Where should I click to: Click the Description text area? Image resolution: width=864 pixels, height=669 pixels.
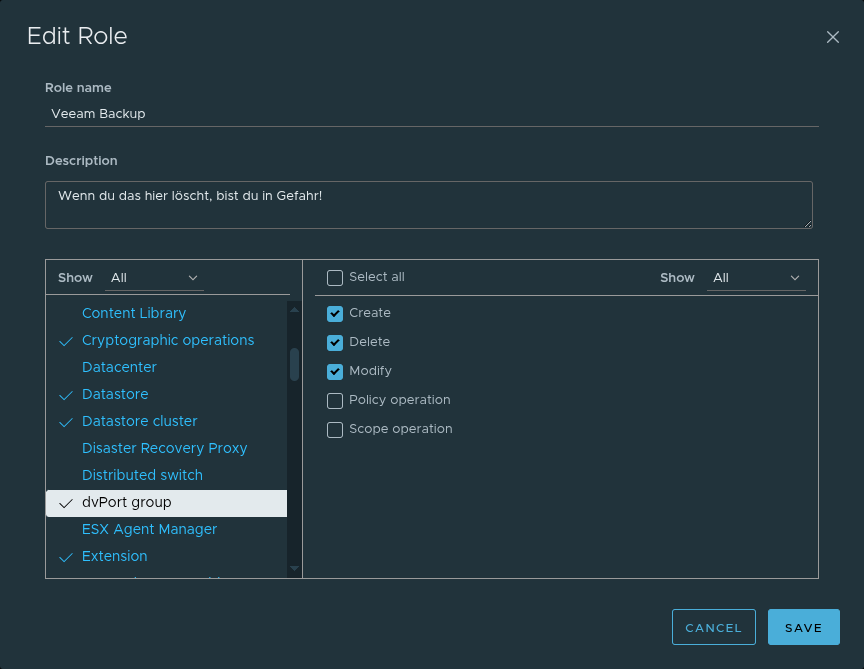point(428,204)
